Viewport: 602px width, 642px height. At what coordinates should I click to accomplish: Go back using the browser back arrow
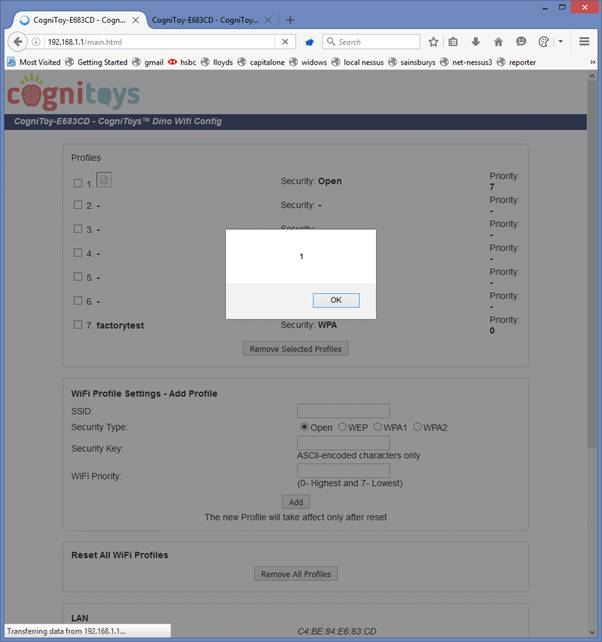(x=18, y=42)
